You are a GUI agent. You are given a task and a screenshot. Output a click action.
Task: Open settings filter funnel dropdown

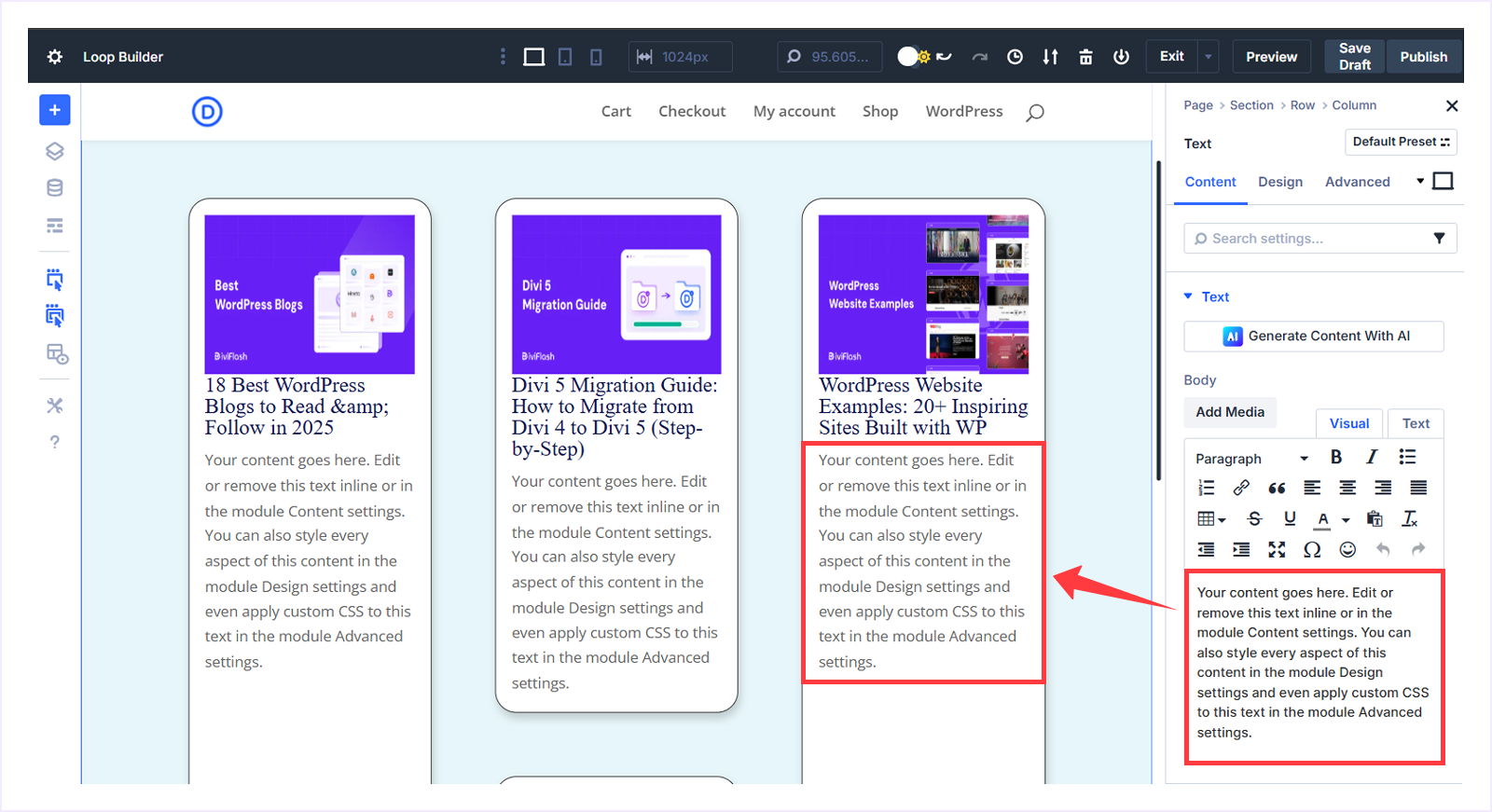coord(1440,239)
